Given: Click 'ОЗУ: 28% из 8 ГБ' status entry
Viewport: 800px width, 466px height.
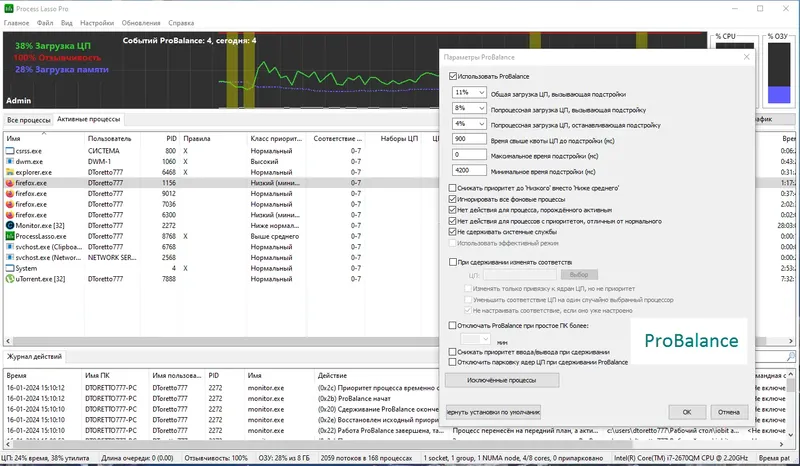Looking at the screenshot, I should 284,458.
